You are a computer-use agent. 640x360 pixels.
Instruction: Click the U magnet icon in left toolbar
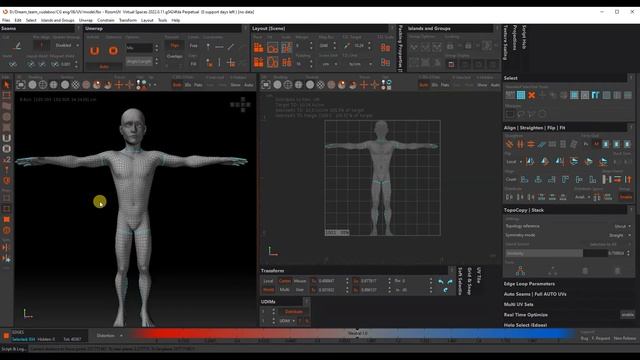[6, 138]
